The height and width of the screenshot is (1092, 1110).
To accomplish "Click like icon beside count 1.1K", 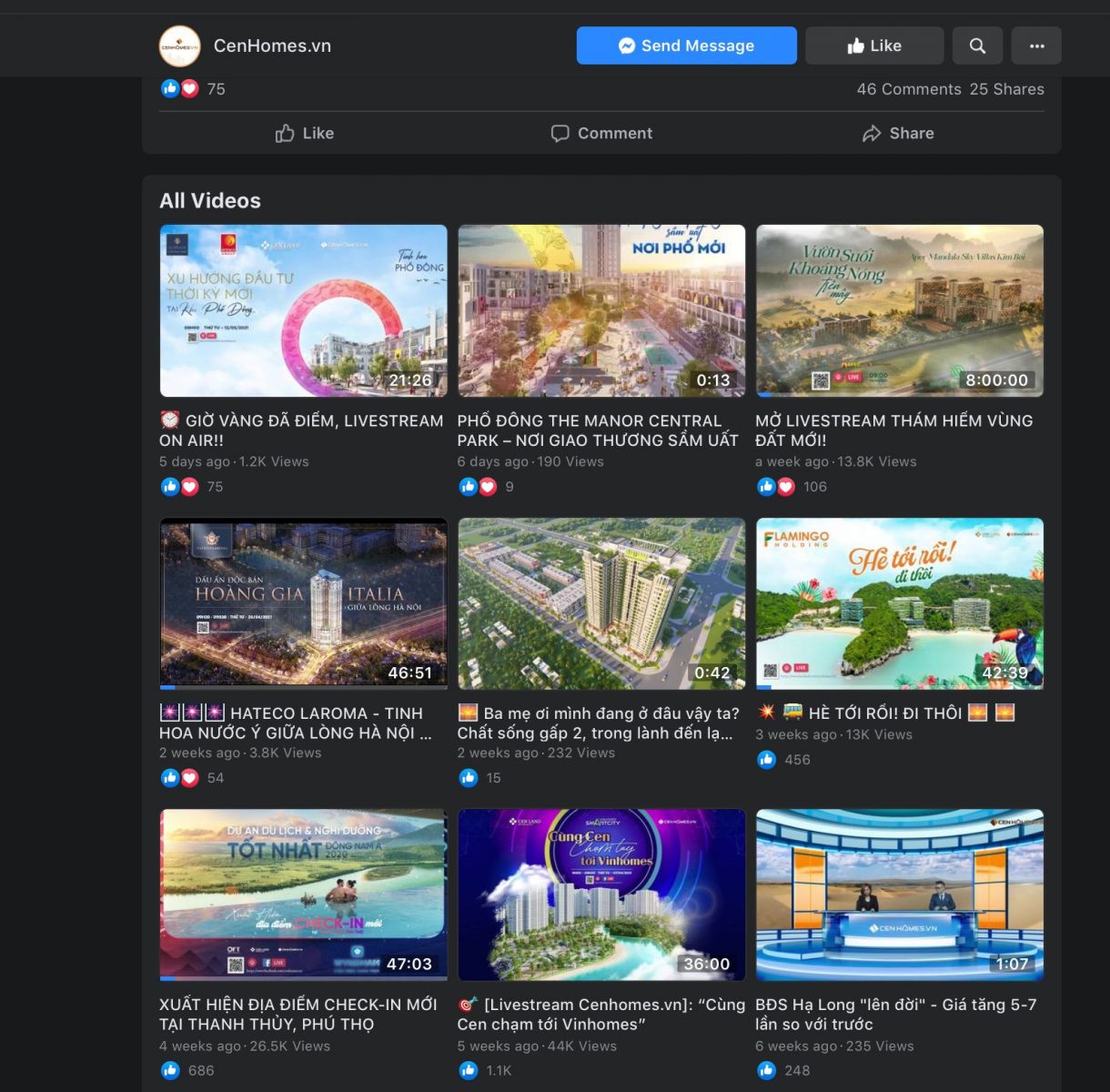I will 469,1071.
